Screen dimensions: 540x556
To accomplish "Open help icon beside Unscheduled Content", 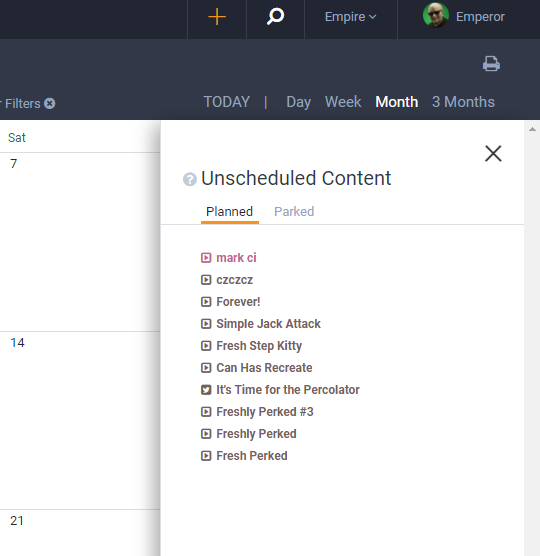I will pyautogui.click(x=190, y=179).
